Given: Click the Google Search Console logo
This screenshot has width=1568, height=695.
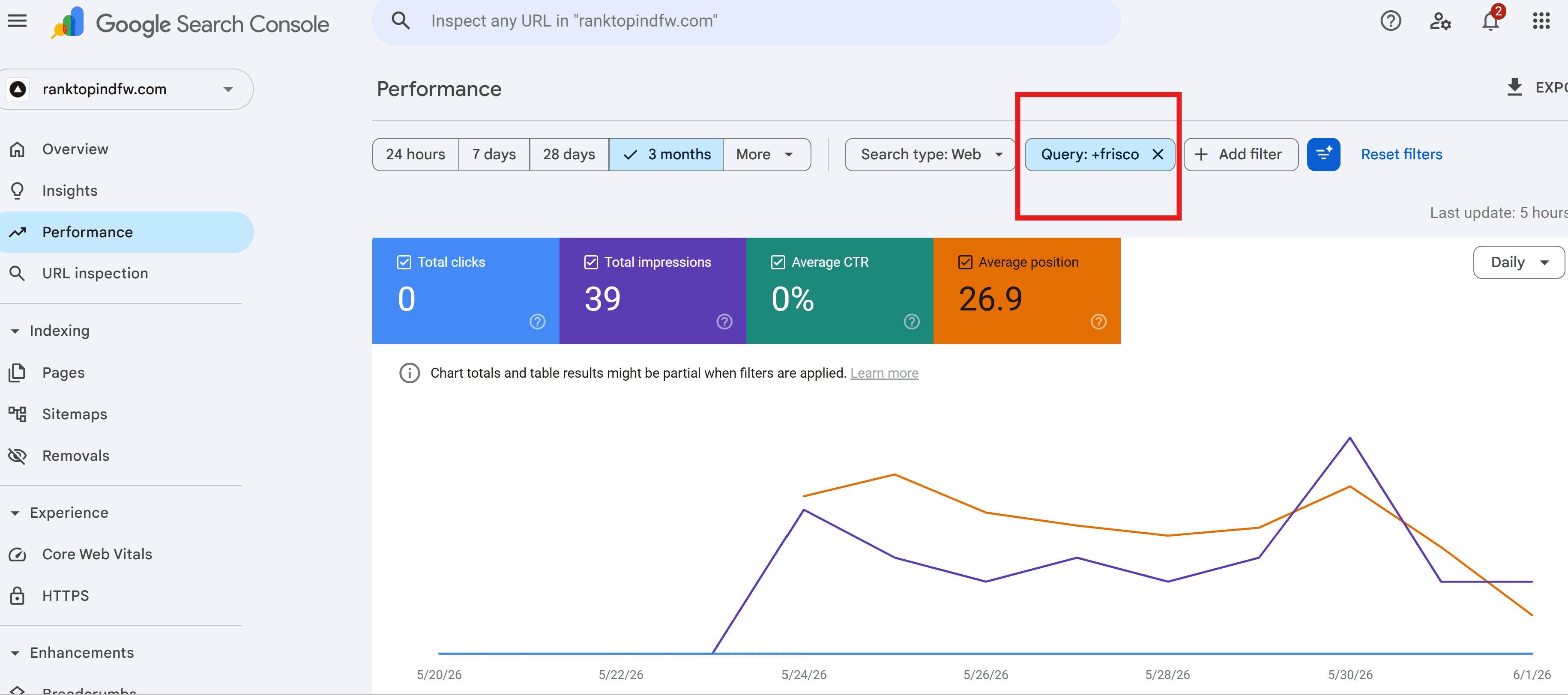Looking at the screenshot, I should (x=191, y=23).
